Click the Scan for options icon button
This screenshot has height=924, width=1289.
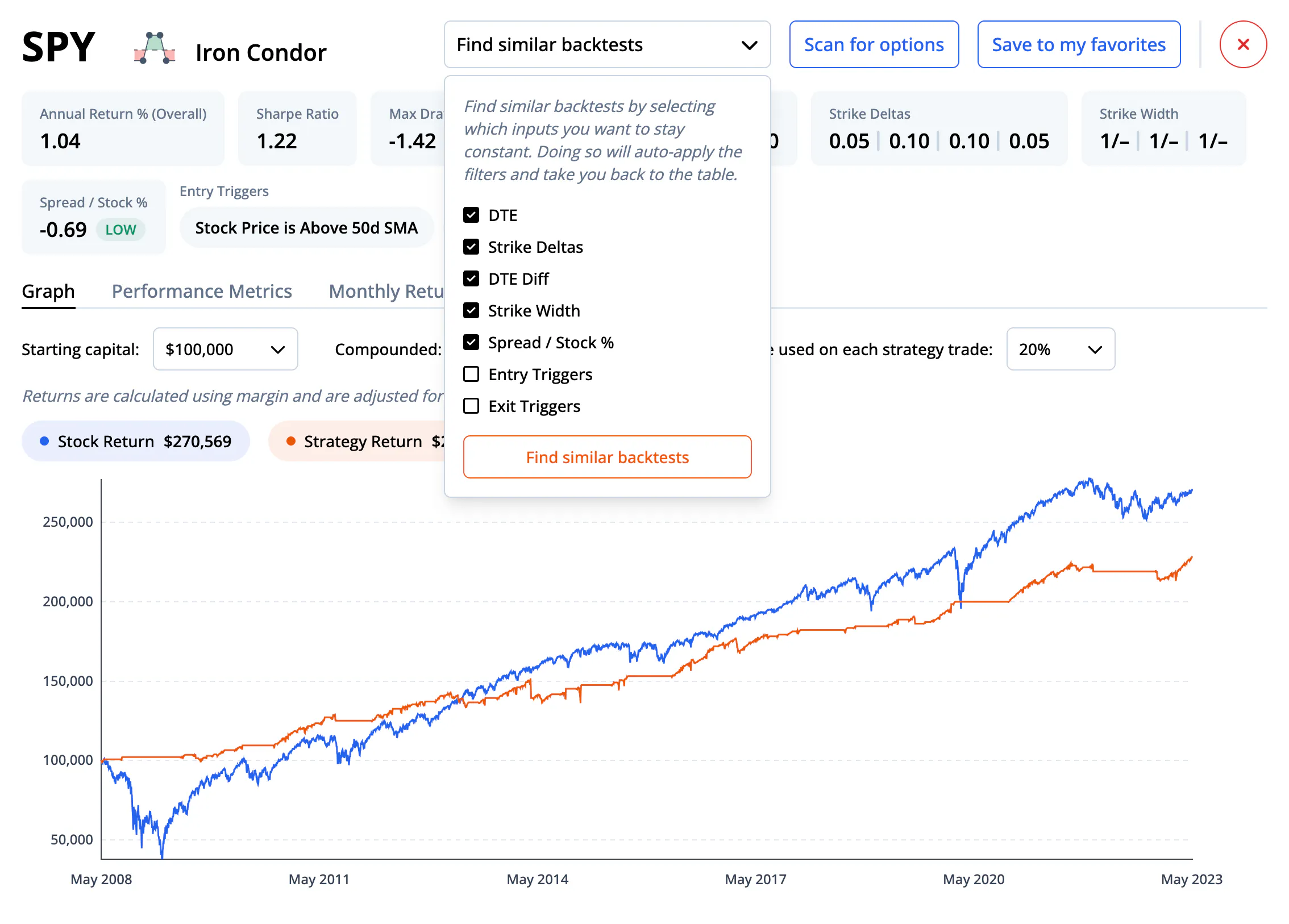874,45
